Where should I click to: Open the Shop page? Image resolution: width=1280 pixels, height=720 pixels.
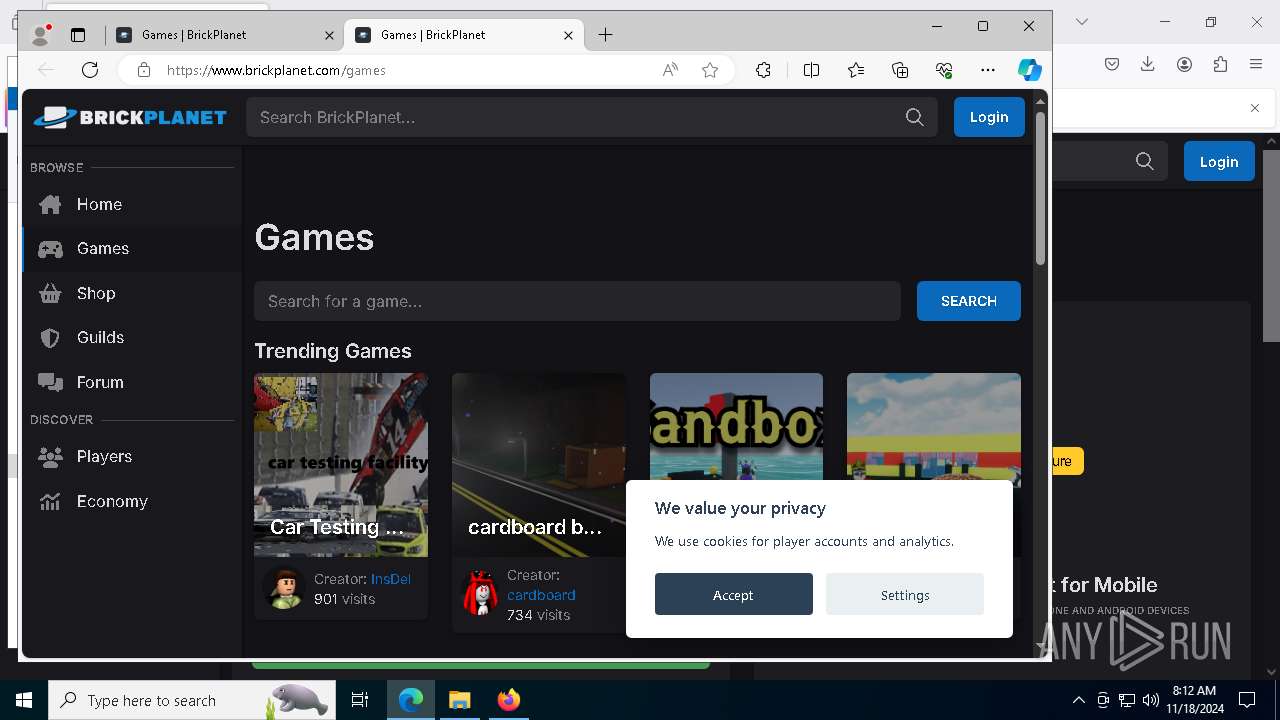[131, 293]
